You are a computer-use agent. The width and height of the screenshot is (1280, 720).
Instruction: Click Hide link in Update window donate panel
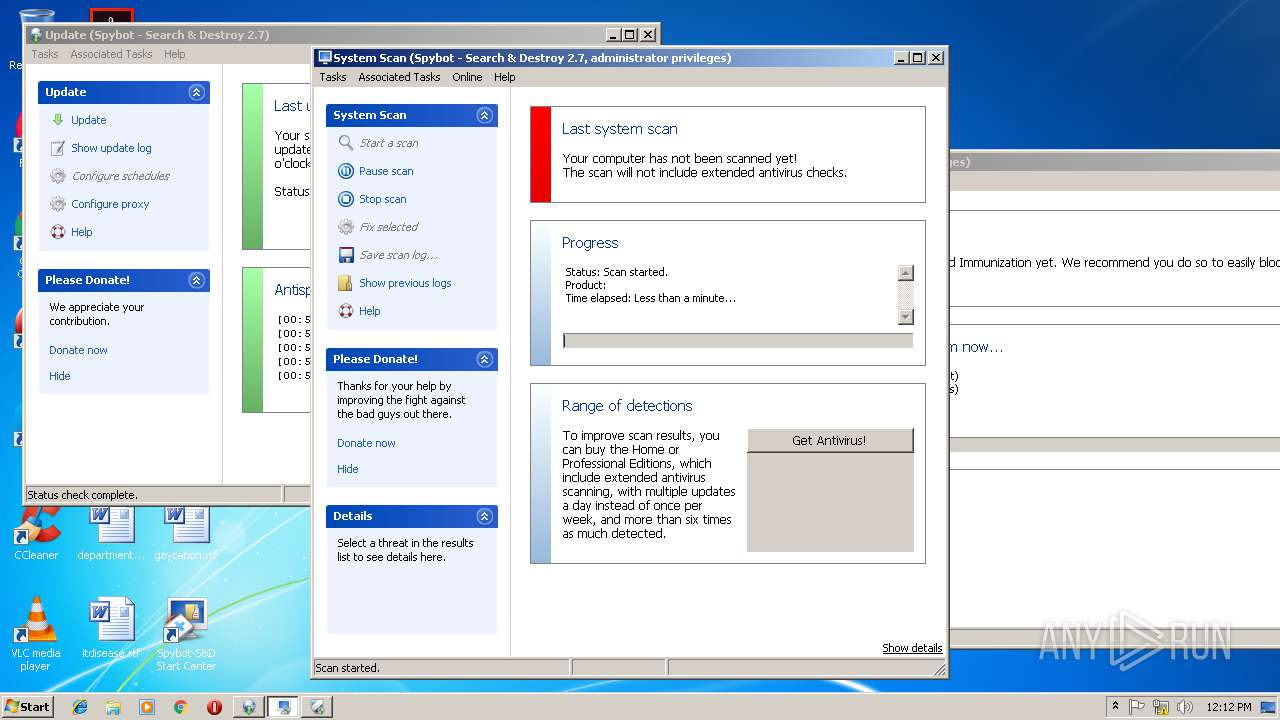[x=60, y=376]
